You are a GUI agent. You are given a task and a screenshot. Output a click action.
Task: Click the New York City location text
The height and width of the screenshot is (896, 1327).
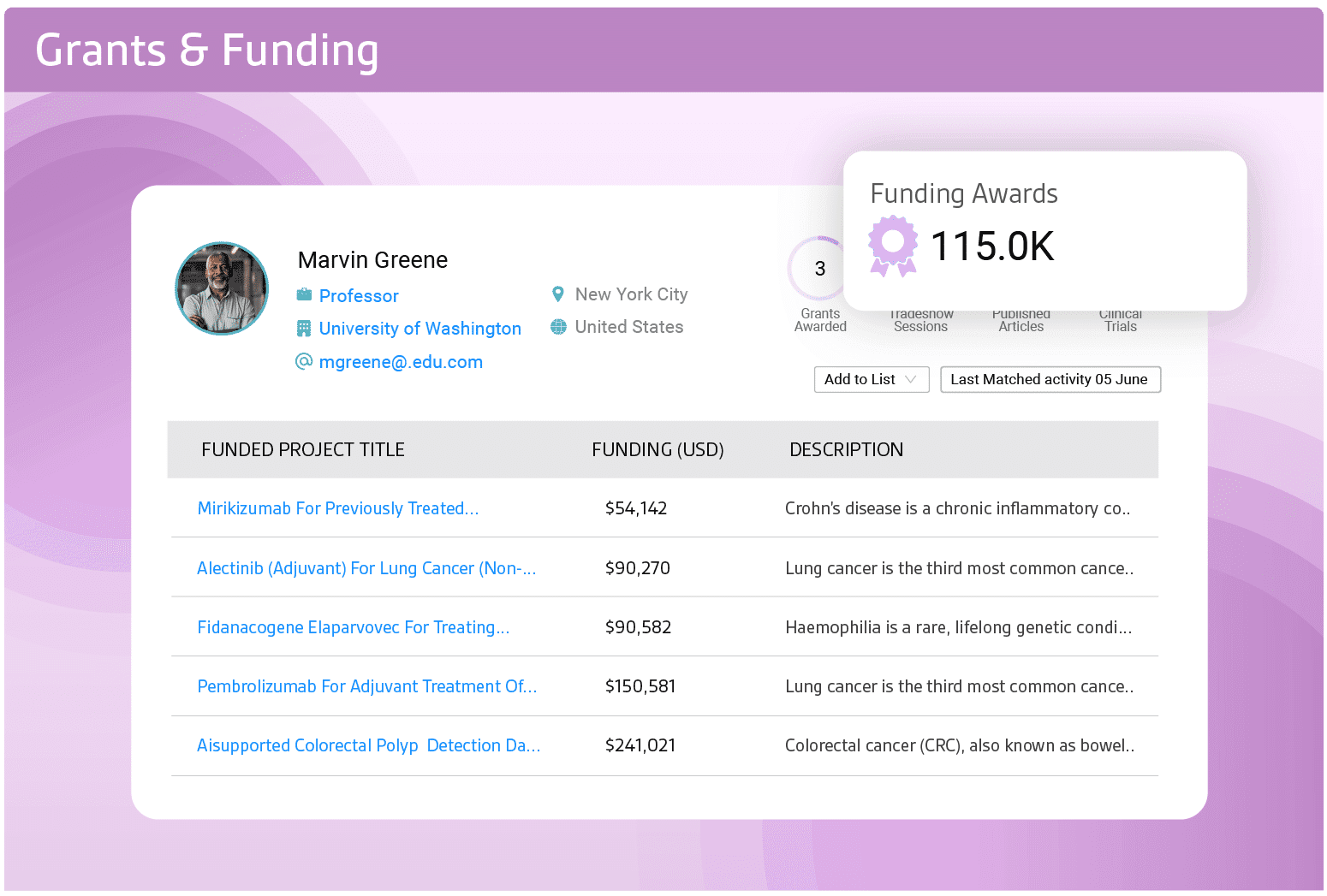click(631, 294)
